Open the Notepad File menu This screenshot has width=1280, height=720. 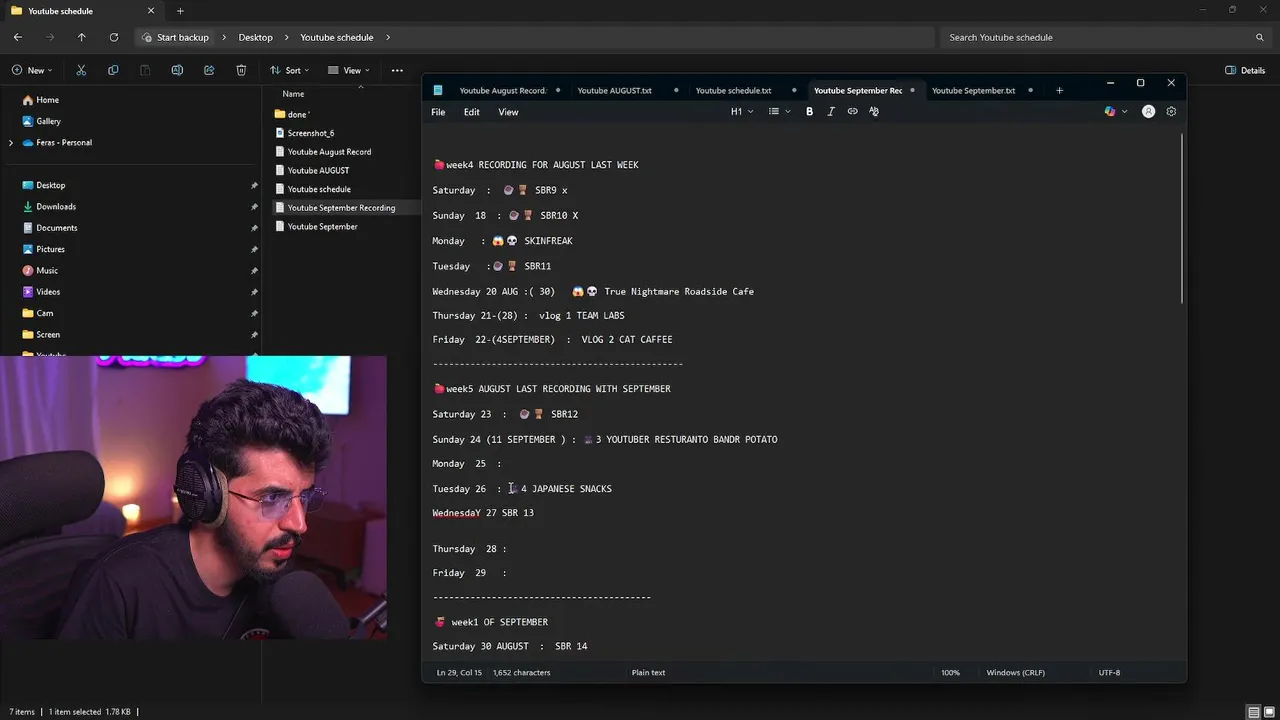point(438,112)
